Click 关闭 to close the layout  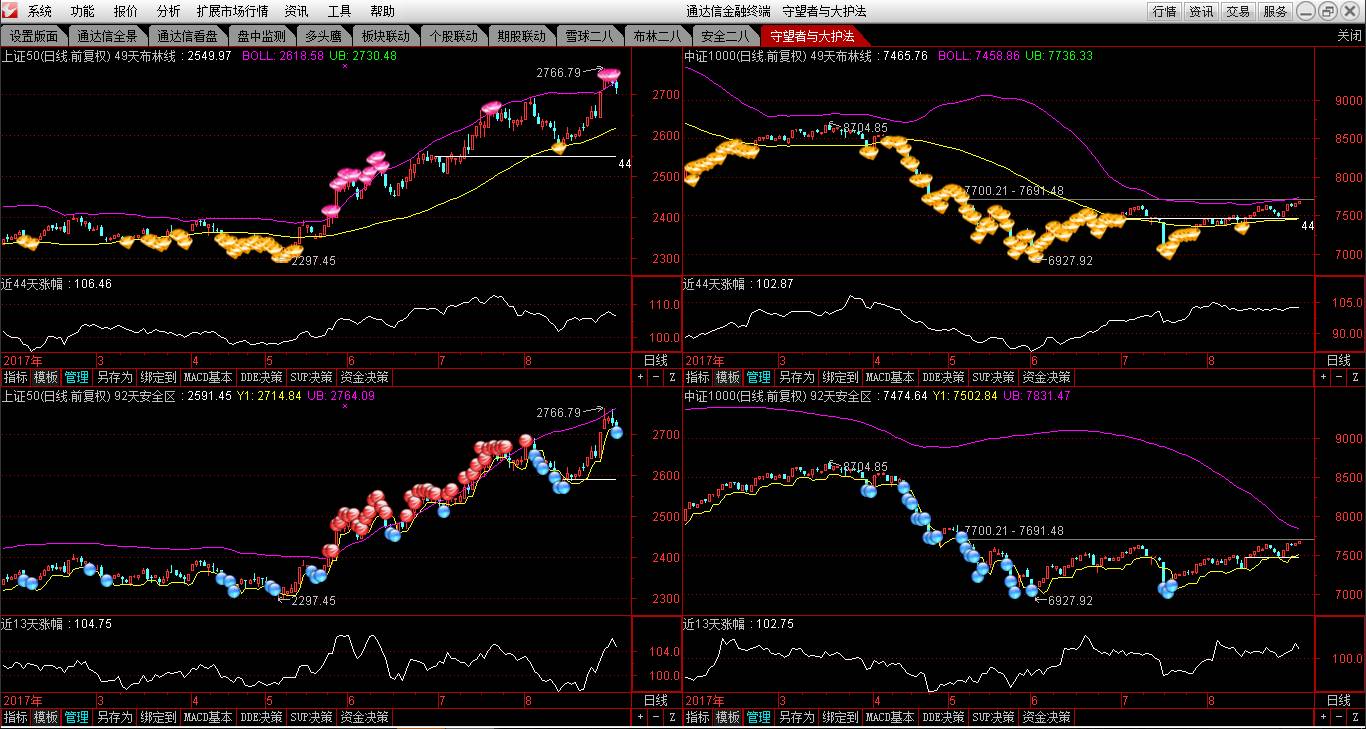point(1349,35)
